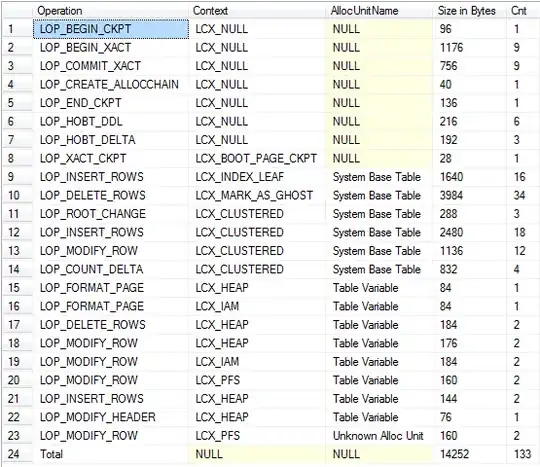This screenshot has width=540, height=467.
Task: Select the LOP_ROOT_CHANGE cell
Action: point(111,214)
